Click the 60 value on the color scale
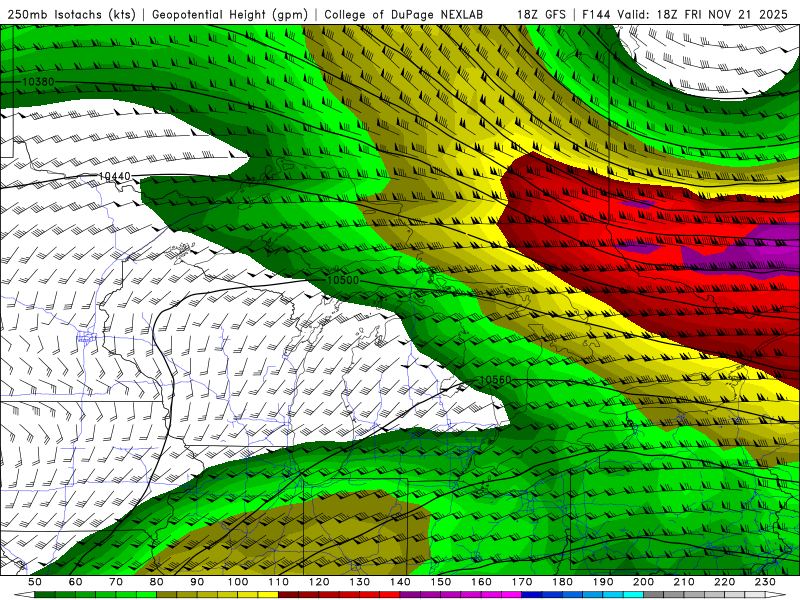 [76, 582]
